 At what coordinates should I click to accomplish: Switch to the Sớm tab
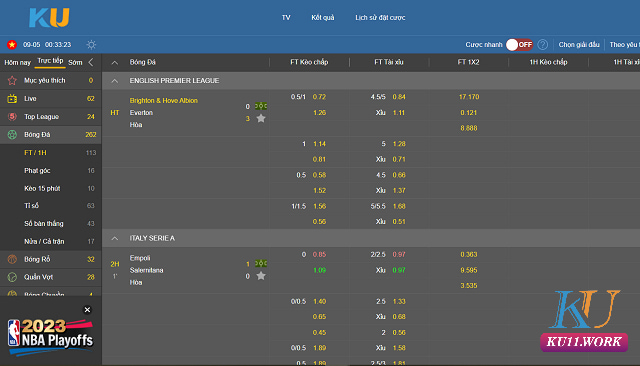75,62
